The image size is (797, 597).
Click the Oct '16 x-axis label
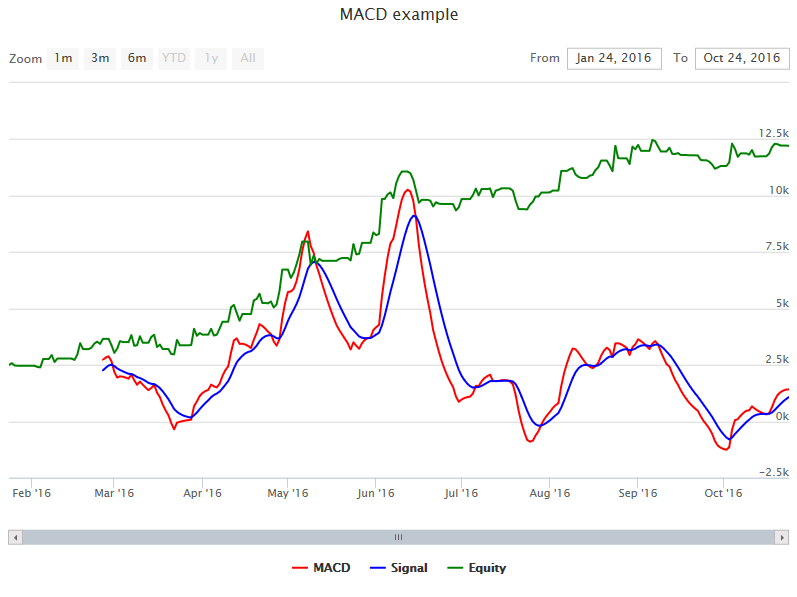pyautogui.click(x=723, y=493)
